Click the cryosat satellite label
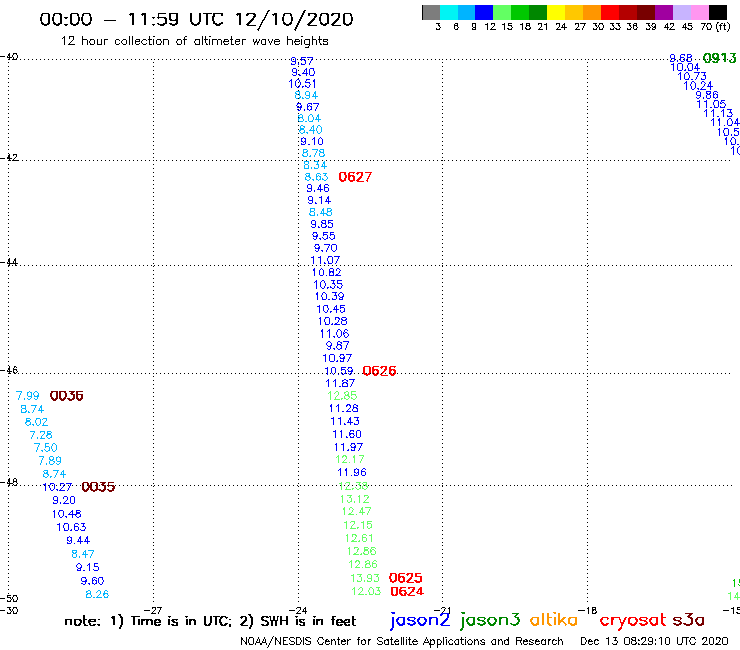This screenshot has height=650, width=740. [x=633, y=620]
